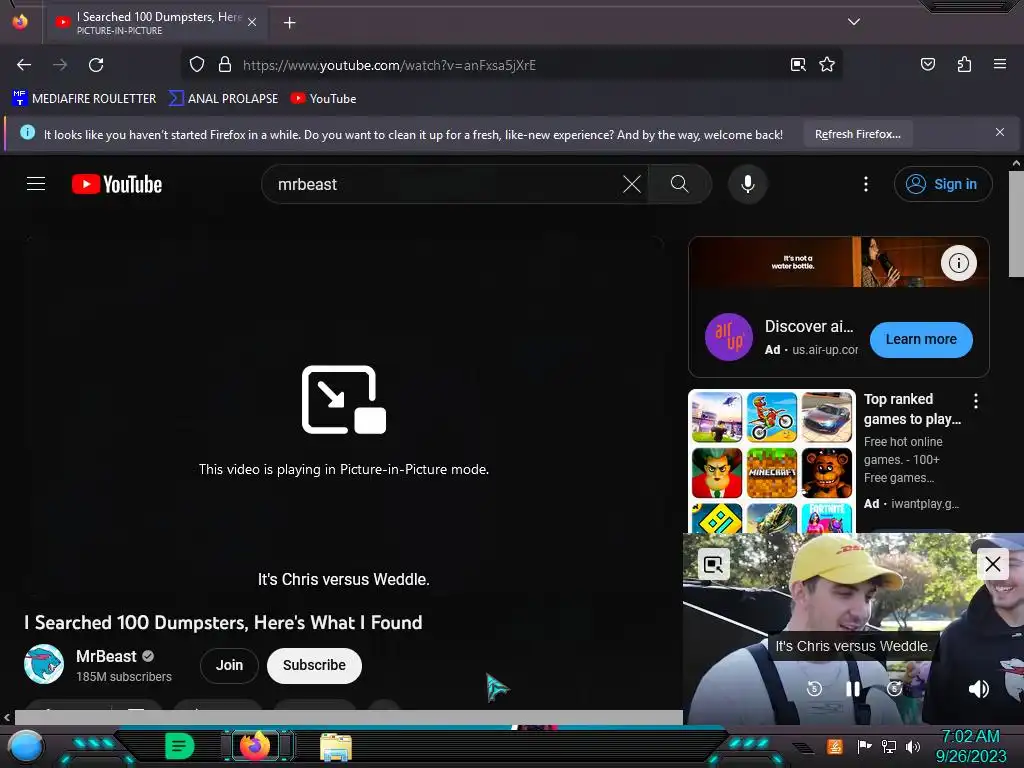Save page to Pocket icon
Viewport: 1024px width, 768px height.
point(928,64)
